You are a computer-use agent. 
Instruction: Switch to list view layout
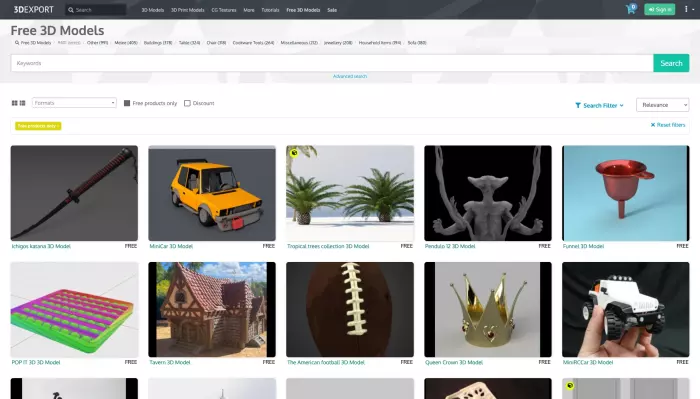(22, 103)
